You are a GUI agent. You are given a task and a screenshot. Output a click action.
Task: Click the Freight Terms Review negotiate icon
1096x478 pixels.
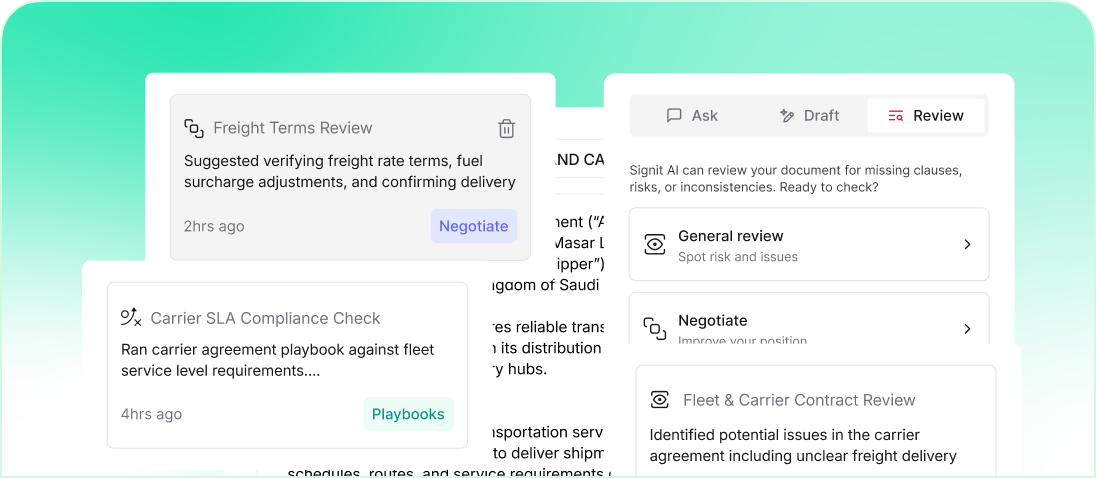tap(194, 128)
